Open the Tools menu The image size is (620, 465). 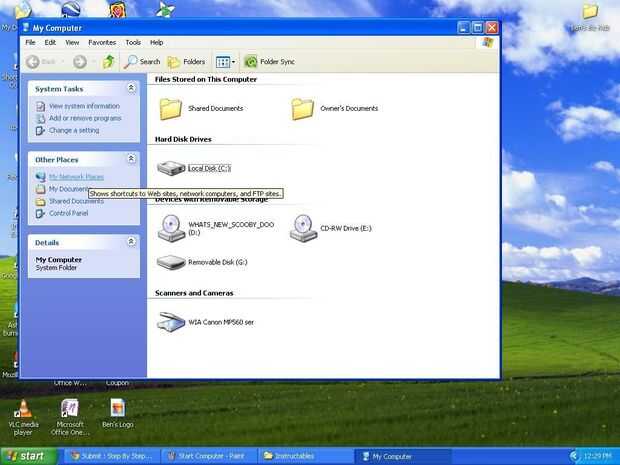click(133, 42)
